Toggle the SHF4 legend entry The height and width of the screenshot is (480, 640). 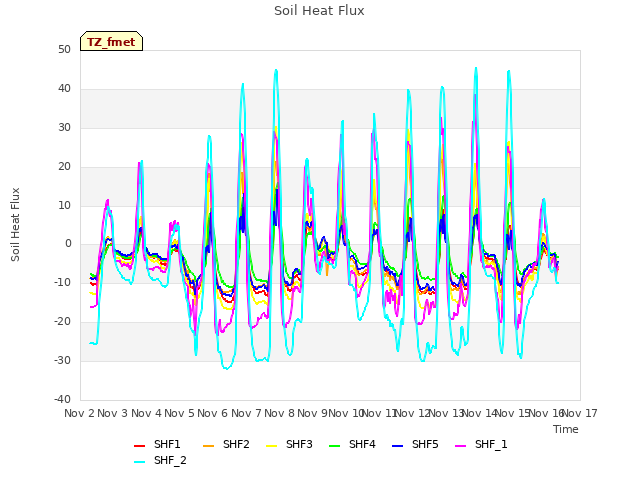click(352, 444)
